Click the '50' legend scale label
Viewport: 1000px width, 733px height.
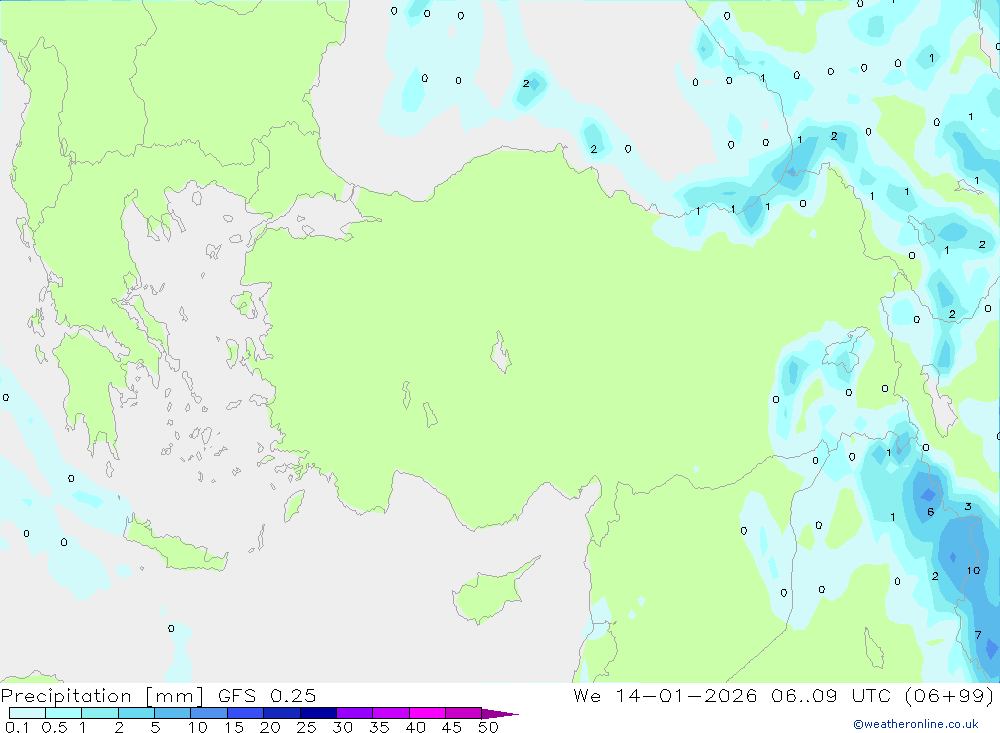pyautogui.click(x=488, y=727)
